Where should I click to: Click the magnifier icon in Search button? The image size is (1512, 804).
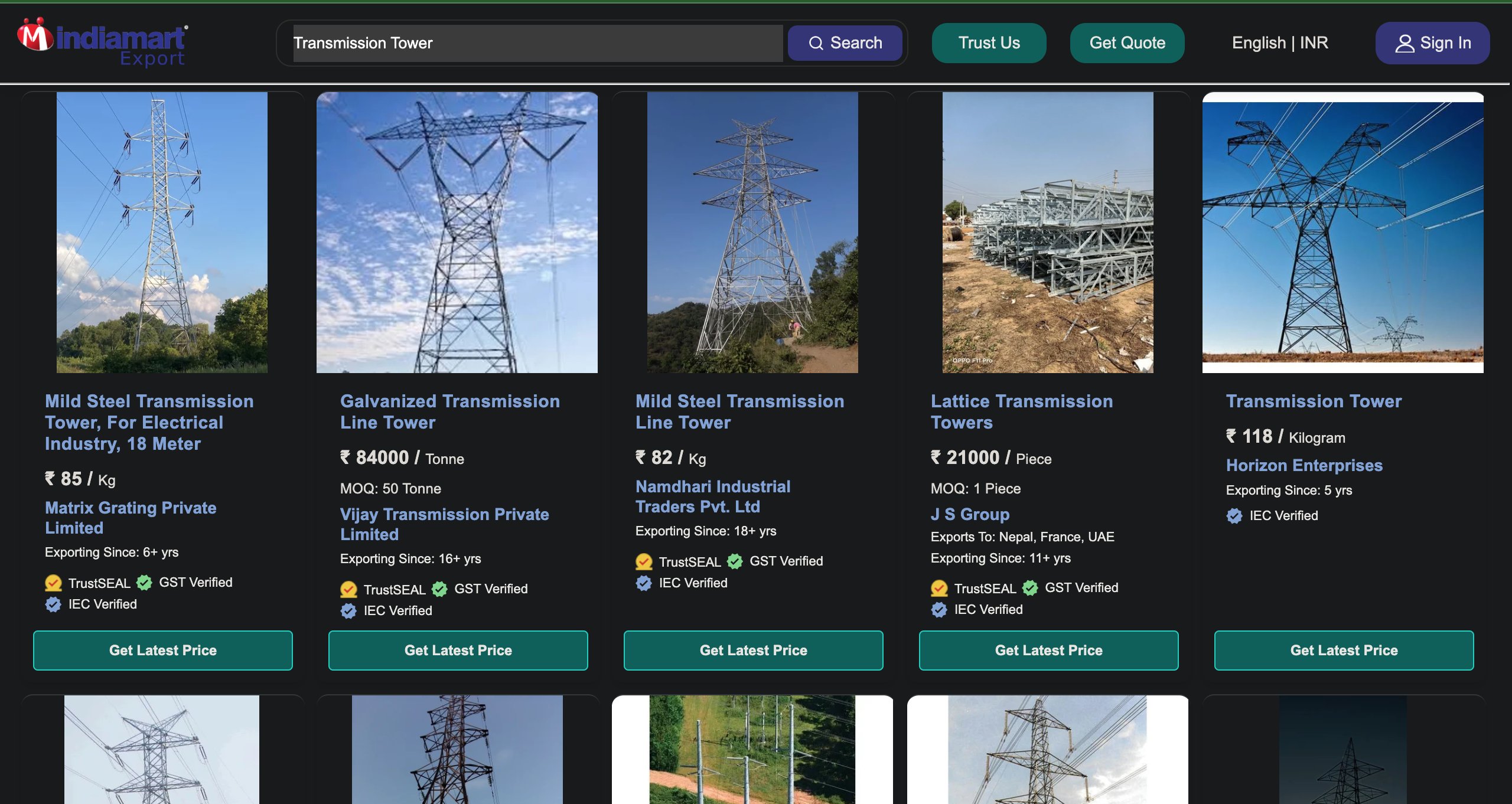(x=816, y=43)
